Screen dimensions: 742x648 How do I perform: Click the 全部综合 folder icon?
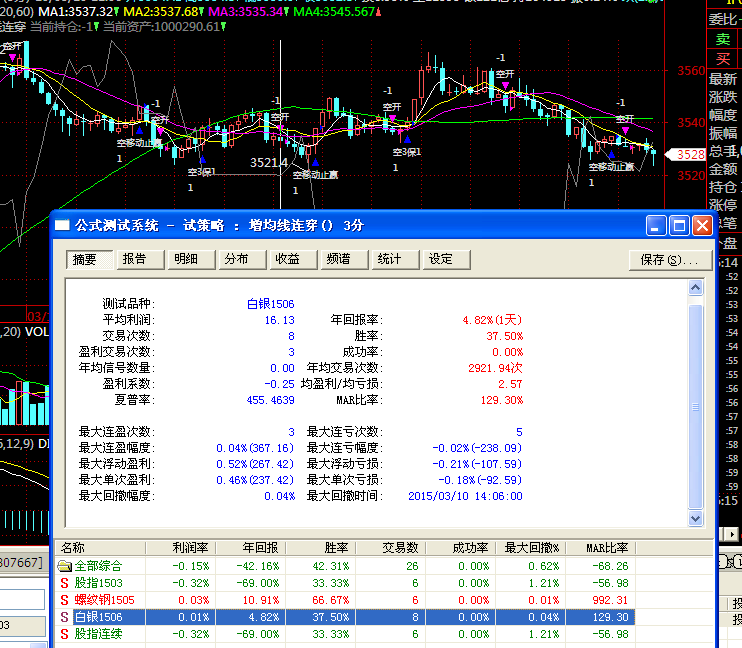(x=65, y=566)
